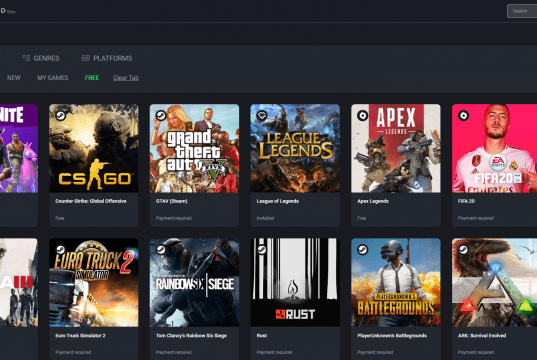Open the Apex Legends cover art
537x360 pixels.
point(396,148)
